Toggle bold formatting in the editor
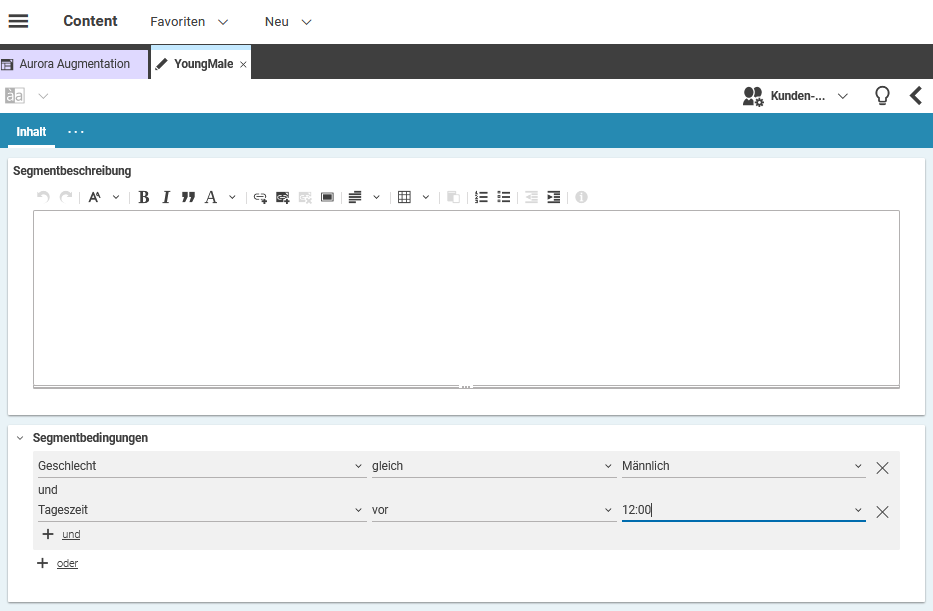This screenshot has height=611, width=933. tap(144, 197)
